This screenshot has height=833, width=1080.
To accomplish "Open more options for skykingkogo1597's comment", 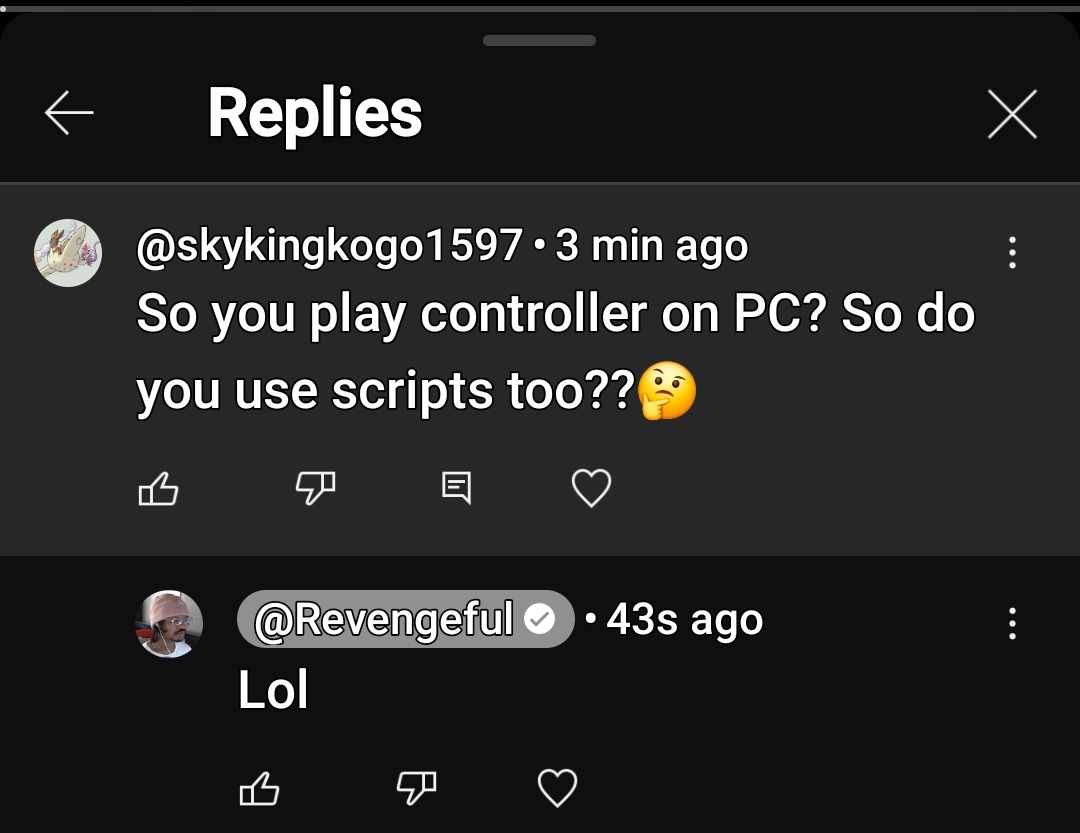I will 1012,252.
